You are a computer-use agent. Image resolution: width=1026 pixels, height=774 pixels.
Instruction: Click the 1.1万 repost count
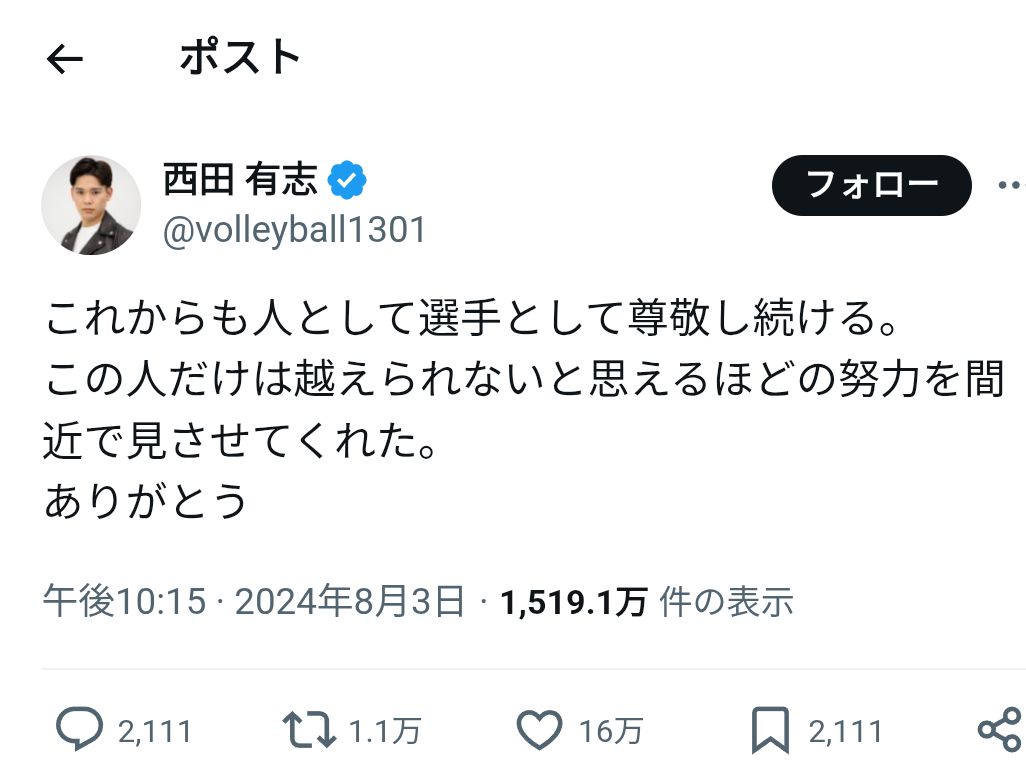385,731
